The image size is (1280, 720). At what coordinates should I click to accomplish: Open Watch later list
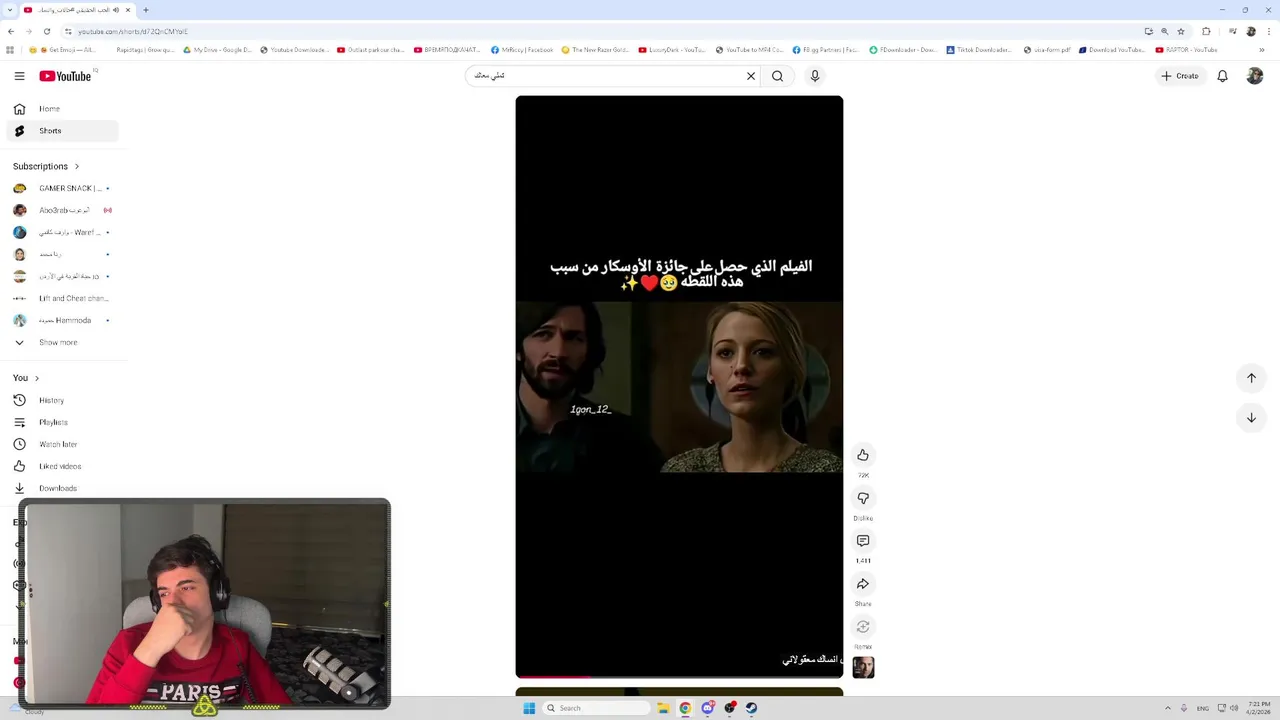coord(62,444)
